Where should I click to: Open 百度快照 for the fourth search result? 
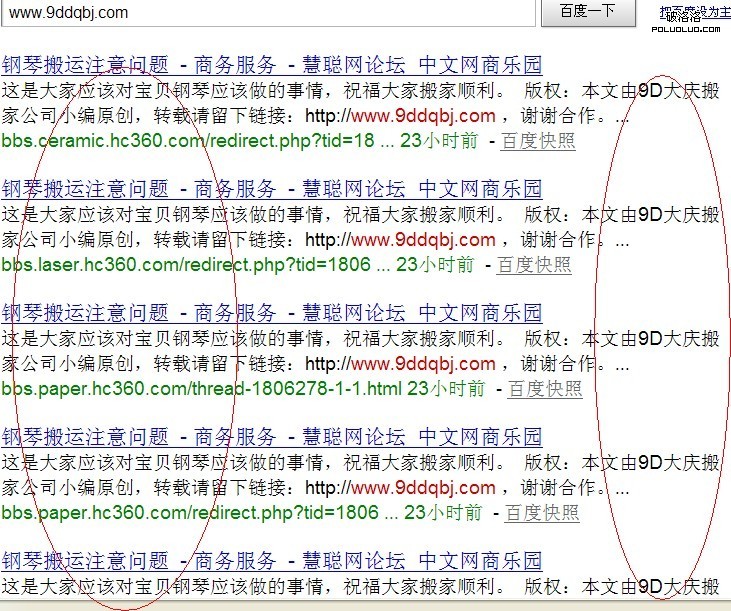click(x=542, y=513)
